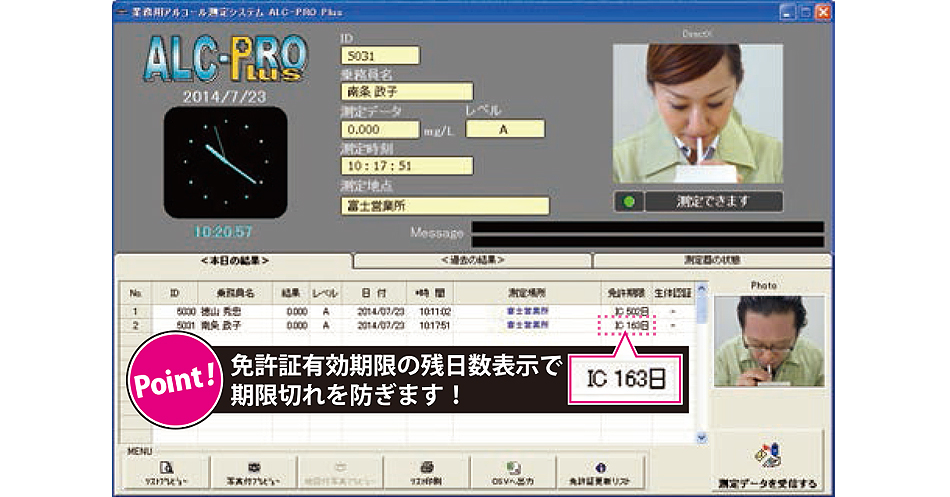Image resolution: width=950 pixels, height=497 pixels.
Task: Click the level field showing A
Action: (x=505, y=129)
